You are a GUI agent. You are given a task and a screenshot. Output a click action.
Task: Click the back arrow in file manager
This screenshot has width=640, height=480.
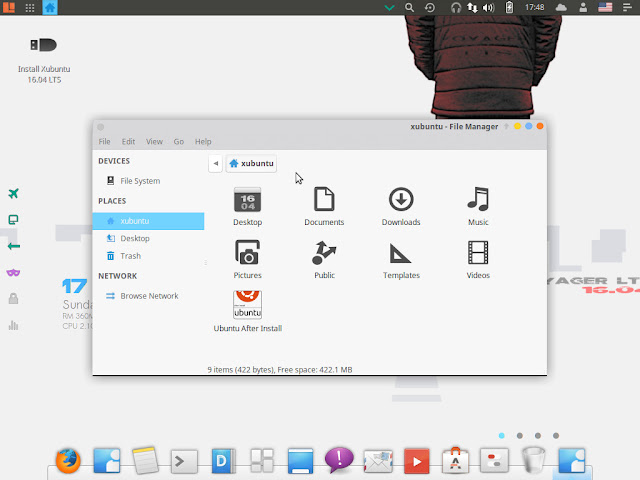click(216, 164)
